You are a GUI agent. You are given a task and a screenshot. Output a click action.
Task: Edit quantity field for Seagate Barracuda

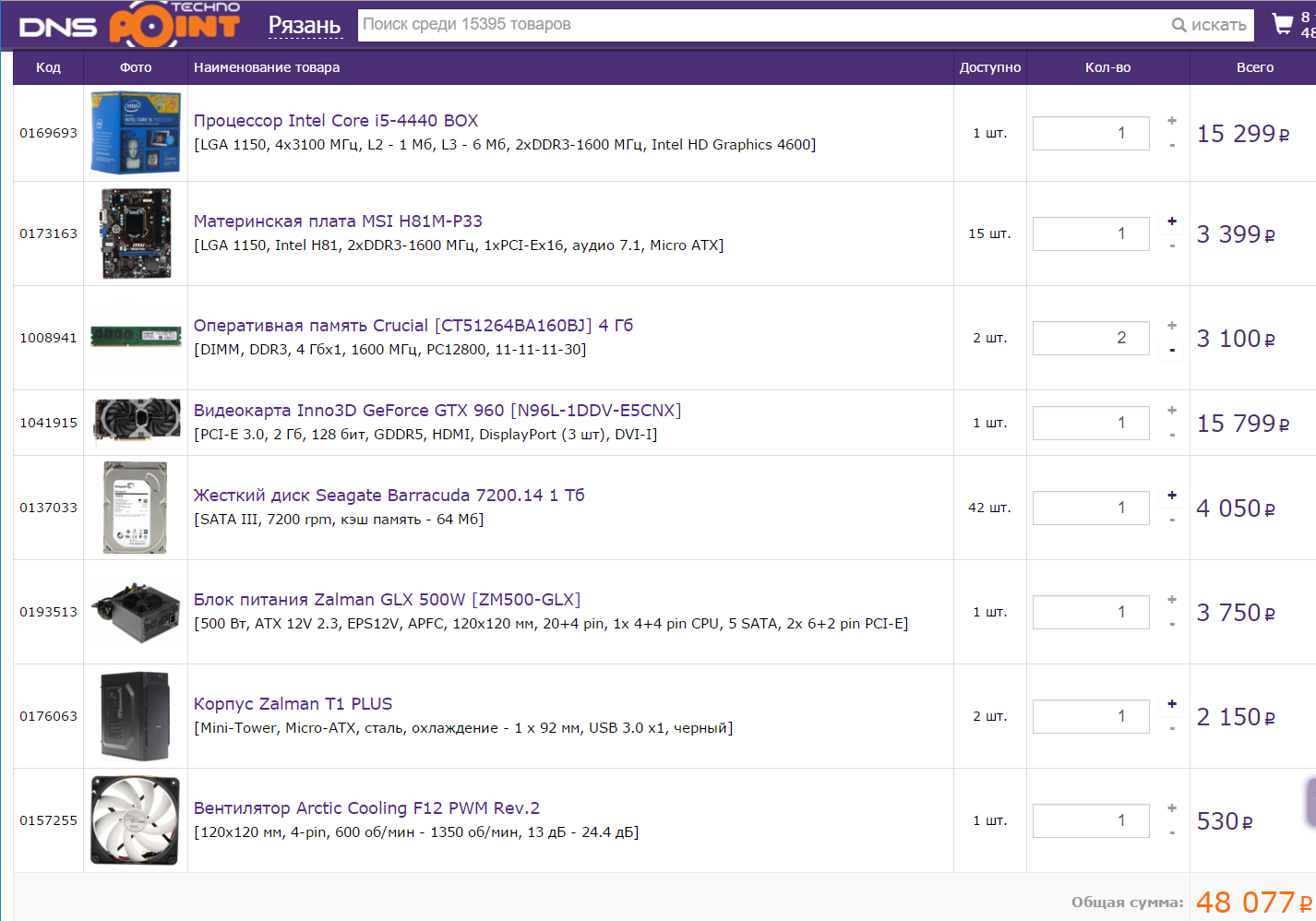[1091, 508]
